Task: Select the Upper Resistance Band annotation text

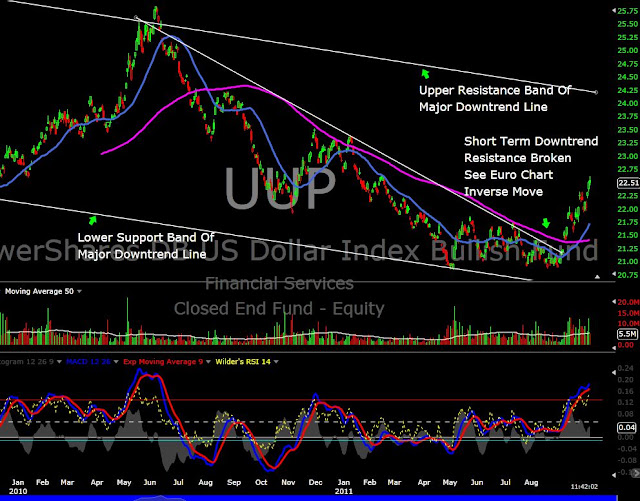Action: (495, 98)
